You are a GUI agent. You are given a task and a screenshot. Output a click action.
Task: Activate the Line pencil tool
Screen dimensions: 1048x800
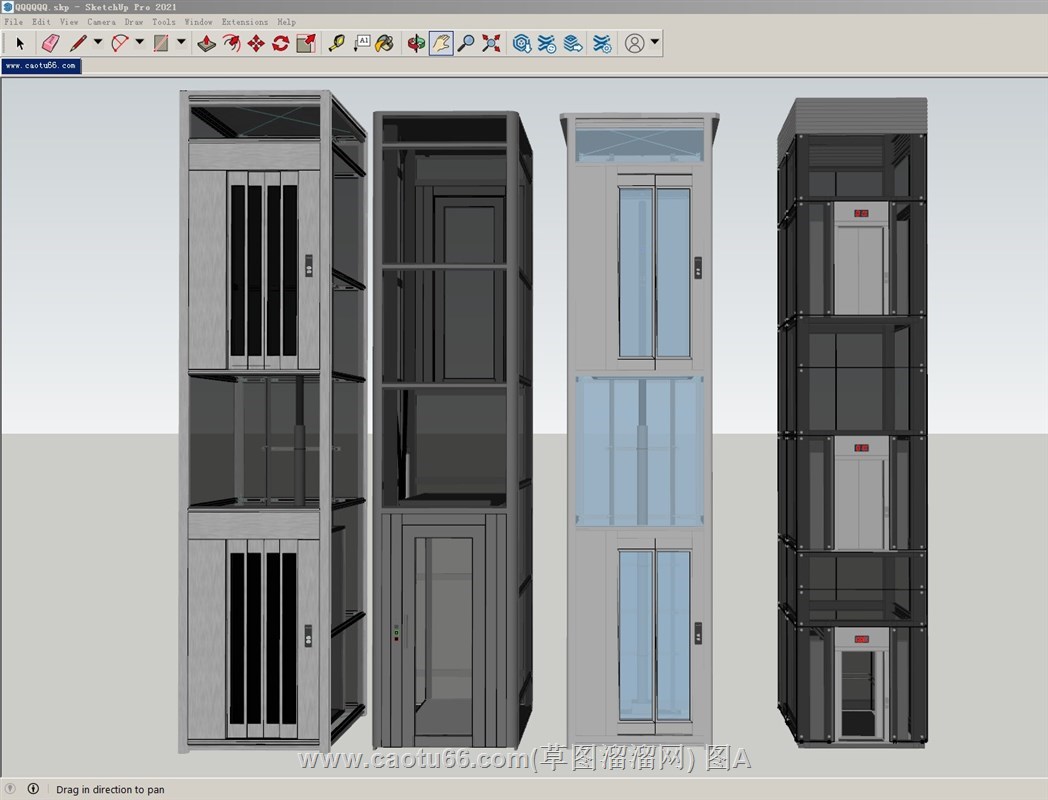click(x=78, y=43)
